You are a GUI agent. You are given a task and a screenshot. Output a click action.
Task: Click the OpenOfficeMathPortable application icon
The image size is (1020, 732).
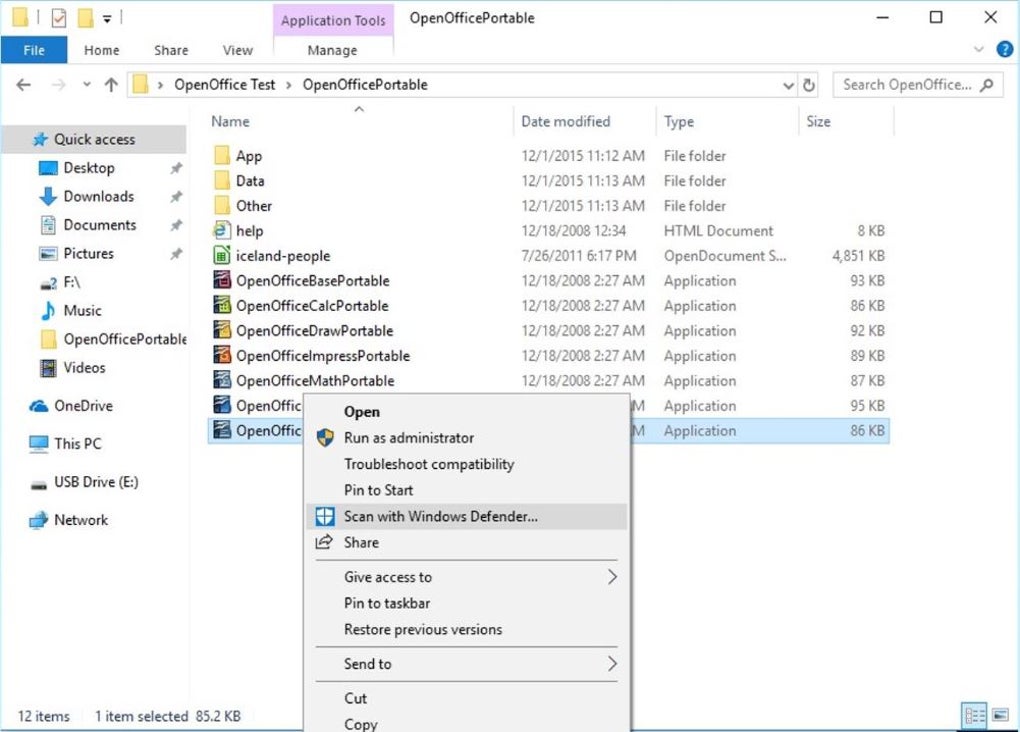[222, 380]
